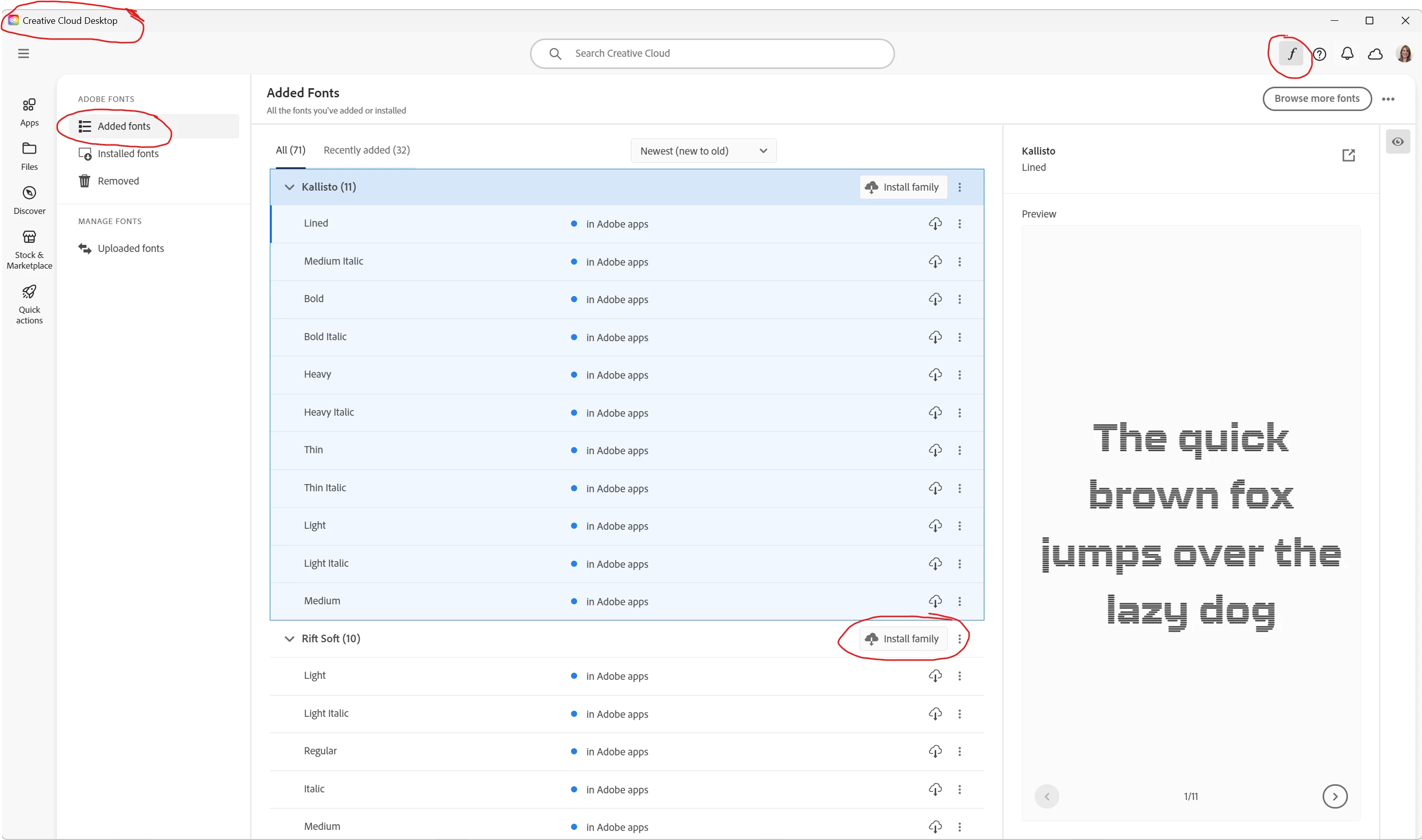Open the Newest (new to old) sort dropdown

click(x=703, y=151)
